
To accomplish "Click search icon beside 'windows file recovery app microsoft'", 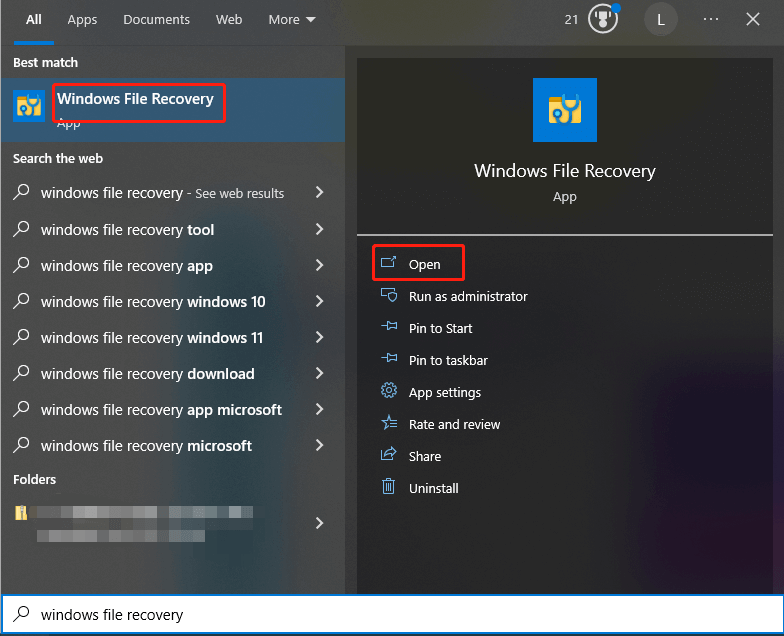I will click(21, 409).
